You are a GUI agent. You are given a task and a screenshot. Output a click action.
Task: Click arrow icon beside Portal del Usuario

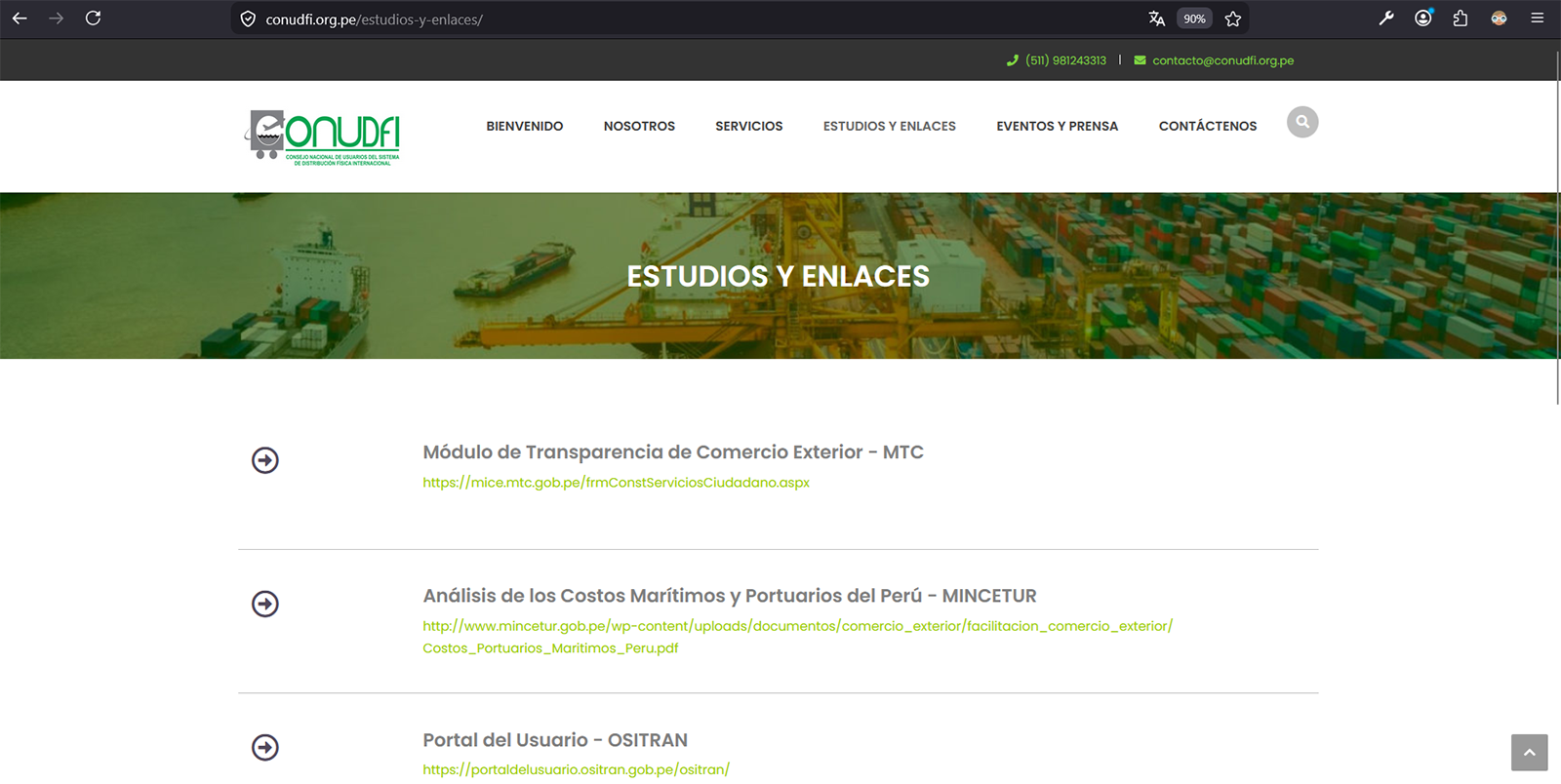(x=265, y=747)
